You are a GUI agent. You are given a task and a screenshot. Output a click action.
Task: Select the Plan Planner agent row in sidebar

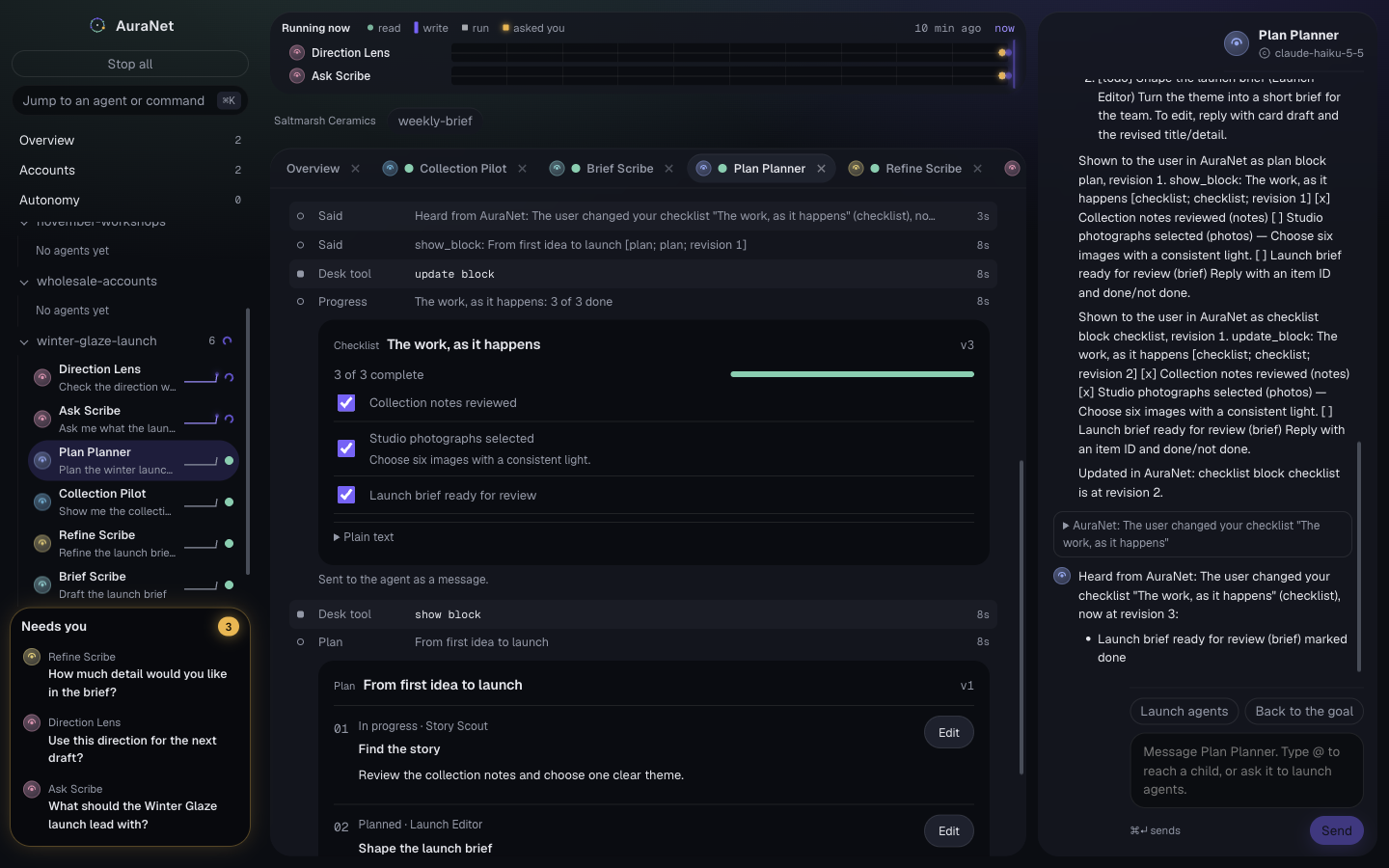133,461
